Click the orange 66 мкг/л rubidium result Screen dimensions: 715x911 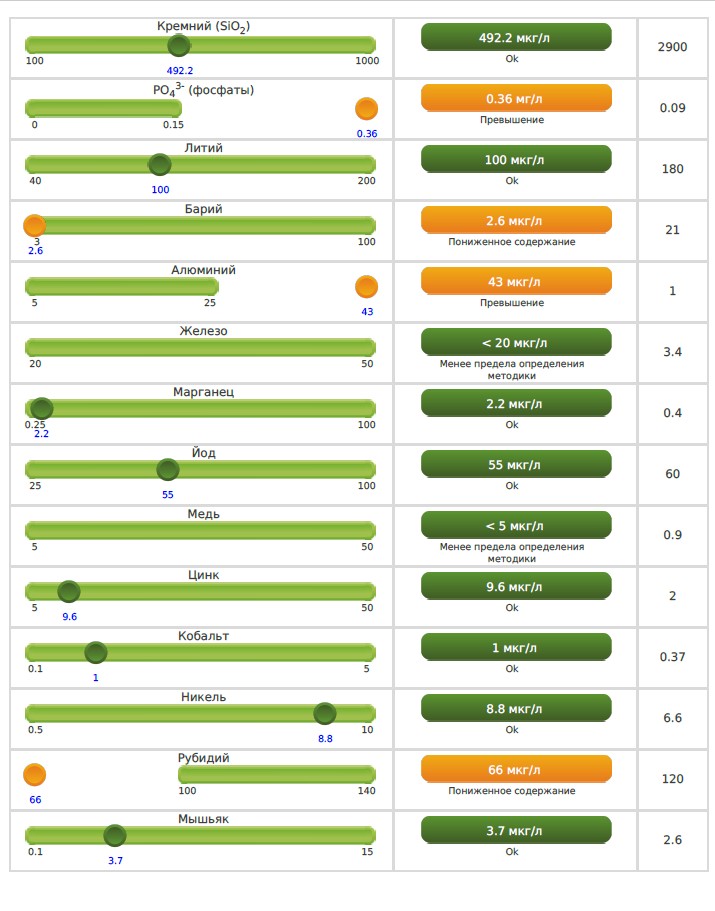click(x=515, y=769)
